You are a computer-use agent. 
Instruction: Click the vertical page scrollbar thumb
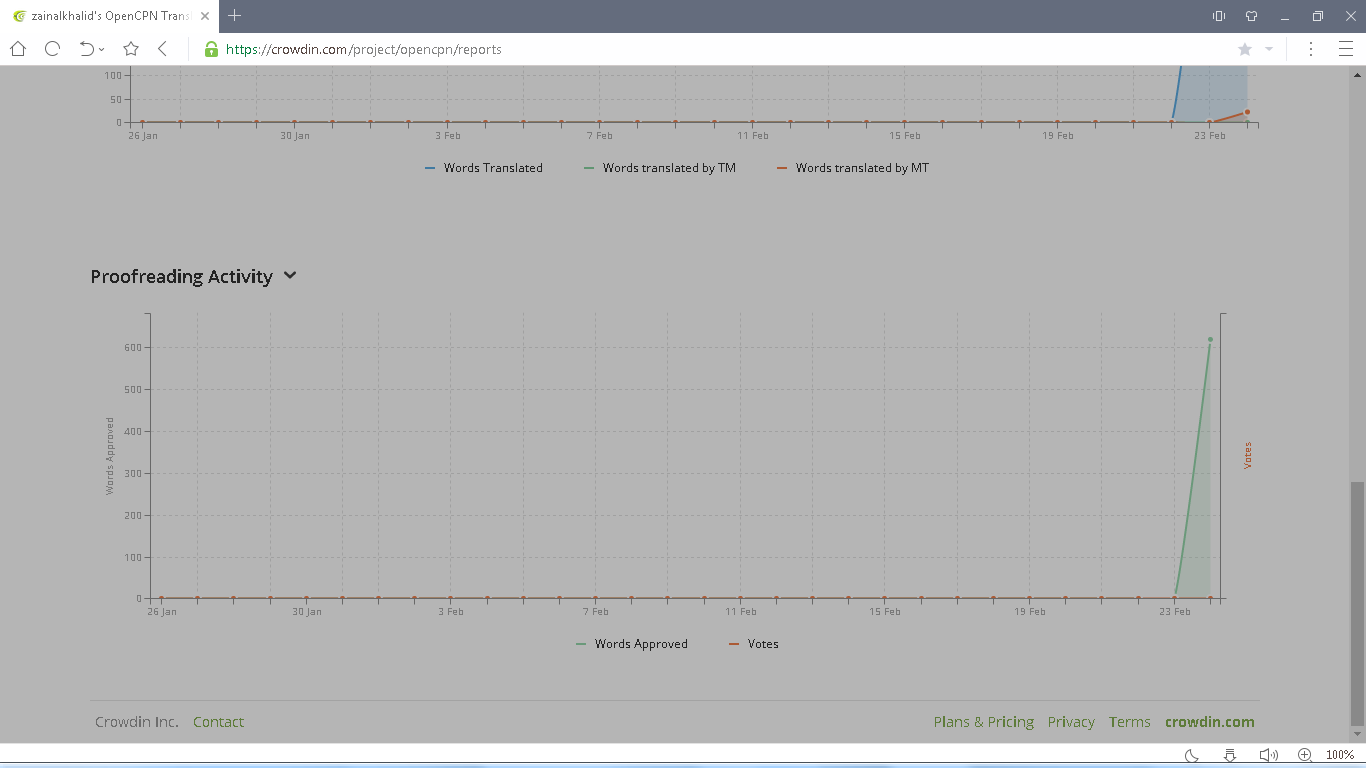tap(1357, 603)
